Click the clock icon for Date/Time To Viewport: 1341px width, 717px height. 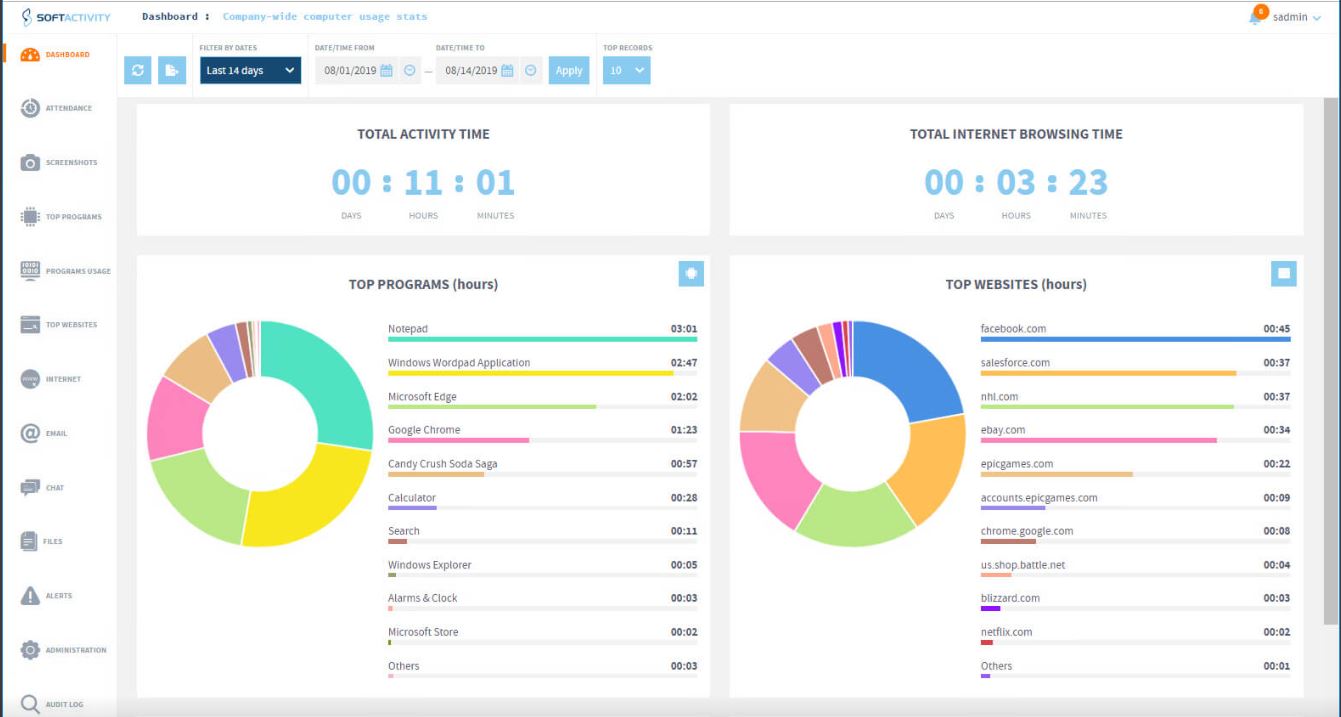point(531,71)
